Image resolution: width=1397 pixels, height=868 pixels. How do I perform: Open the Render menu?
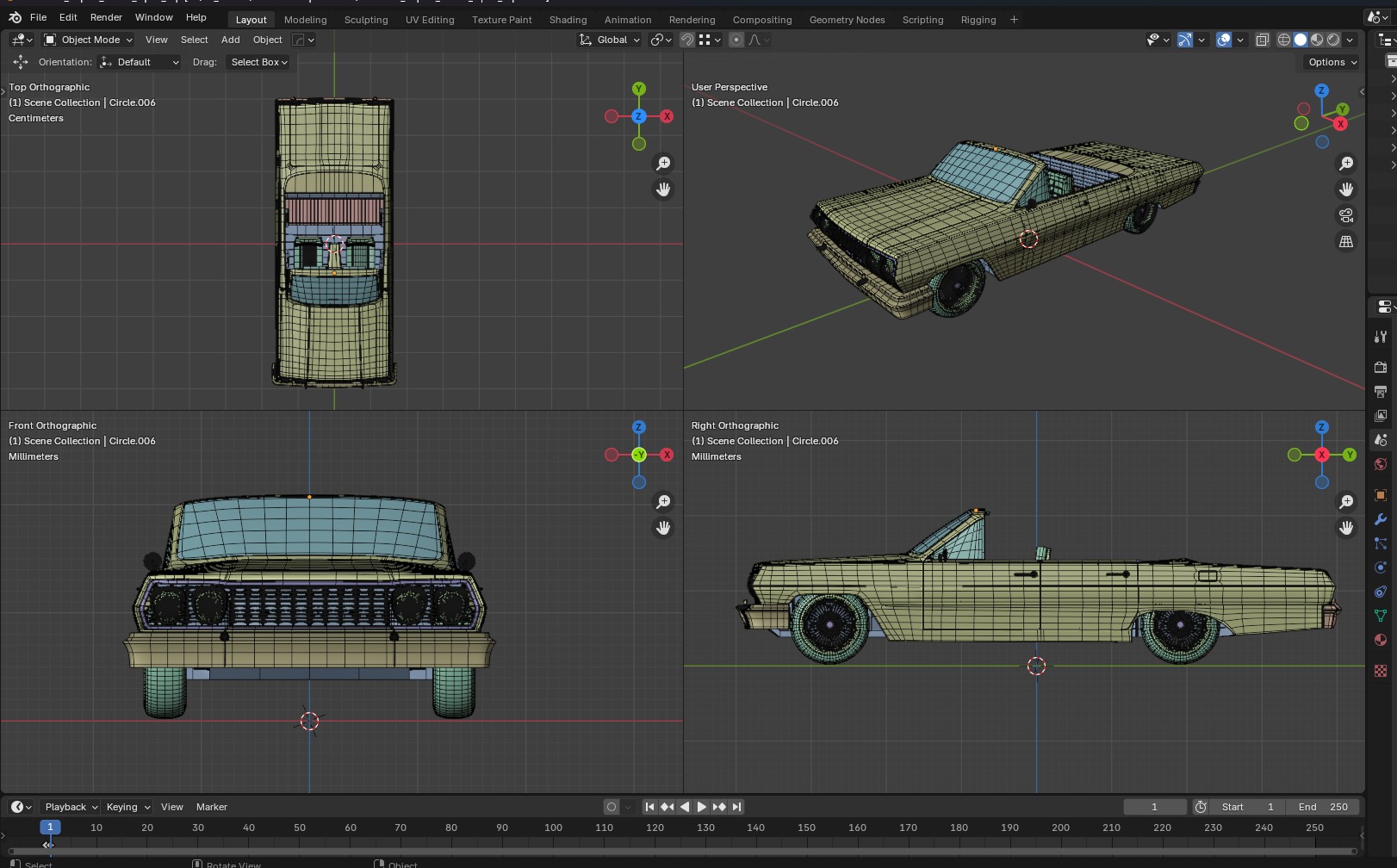tap(106, 17)
